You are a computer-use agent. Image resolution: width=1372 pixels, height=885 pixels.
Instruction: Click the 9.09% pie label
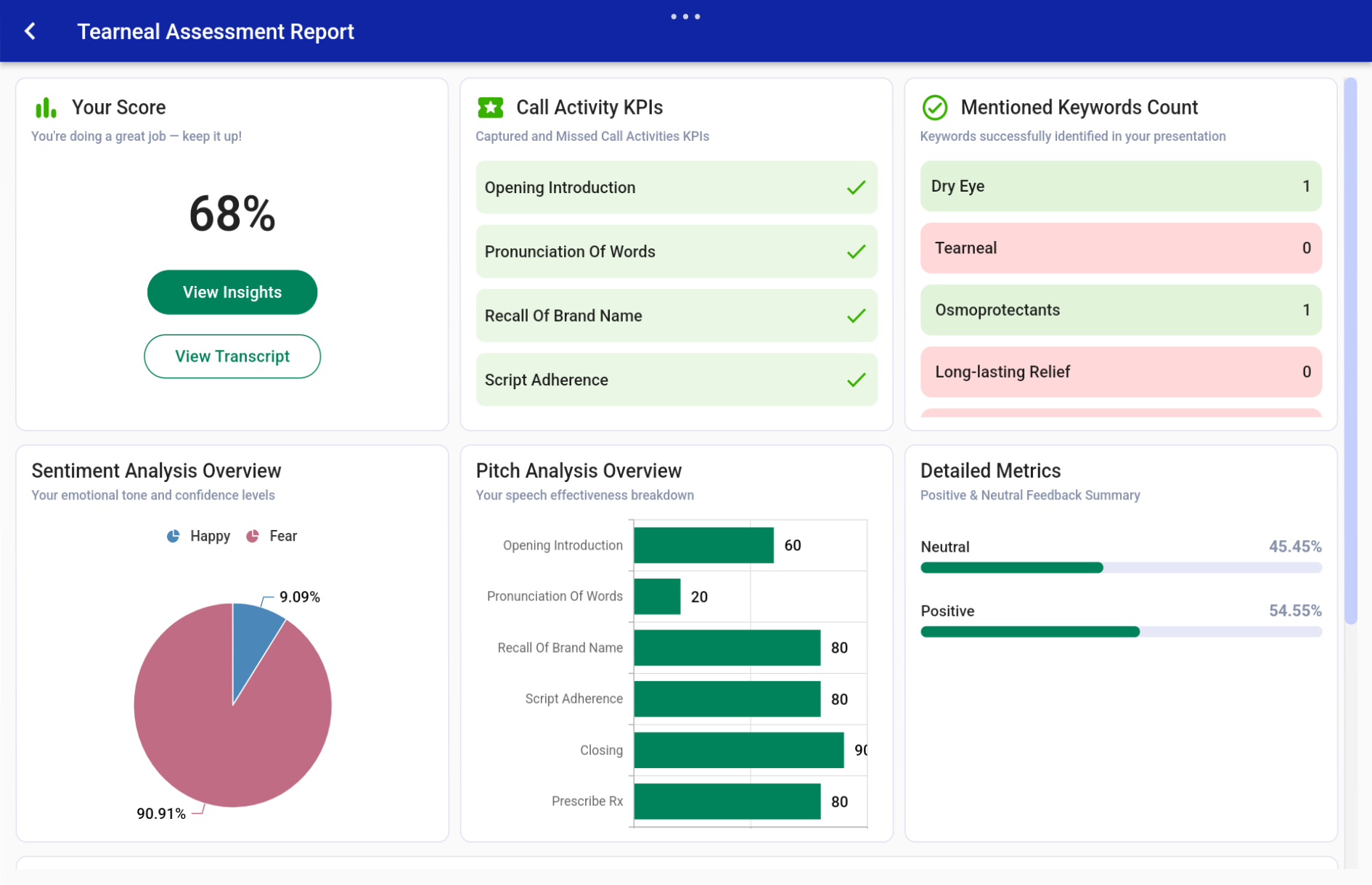[x=300, y=597]
